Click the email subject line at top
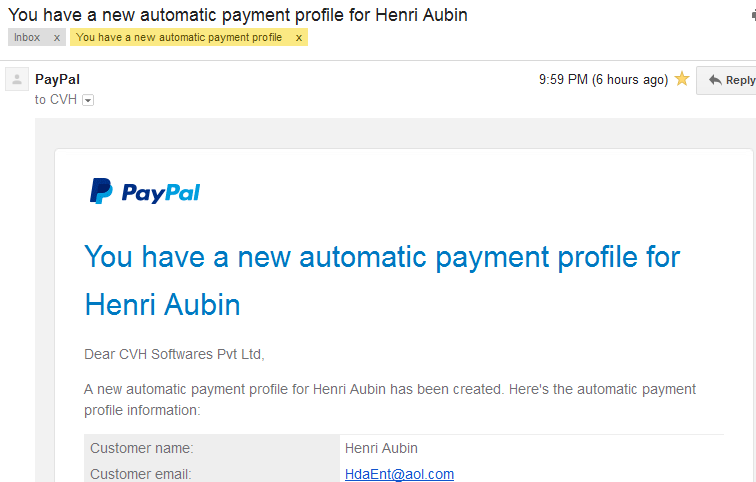The image size is (756, 482). pos(238,14)
